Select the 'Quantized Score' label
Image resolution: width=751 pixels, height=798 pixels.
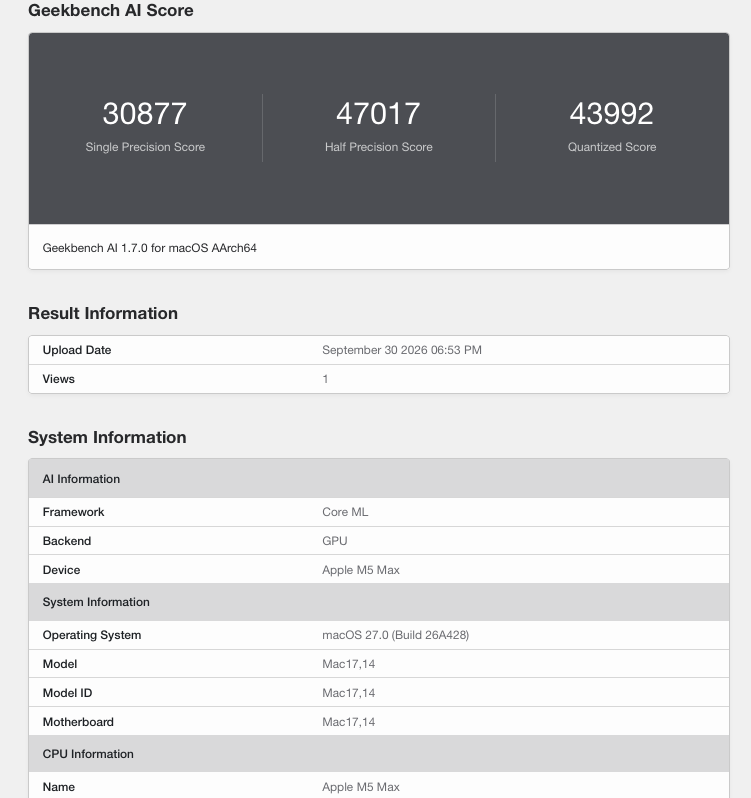tap(612, 147)
